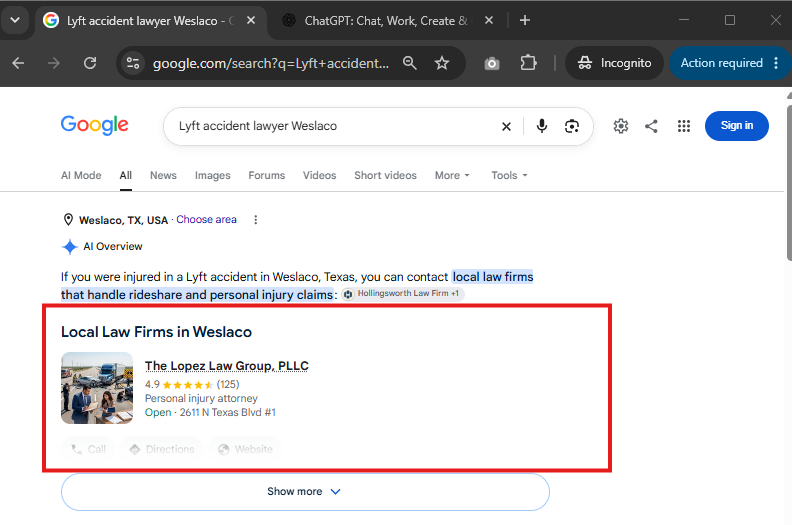The image size is (792, 525).
Task: Click the AI Overview sparkle icon
Action: point(69,247)
